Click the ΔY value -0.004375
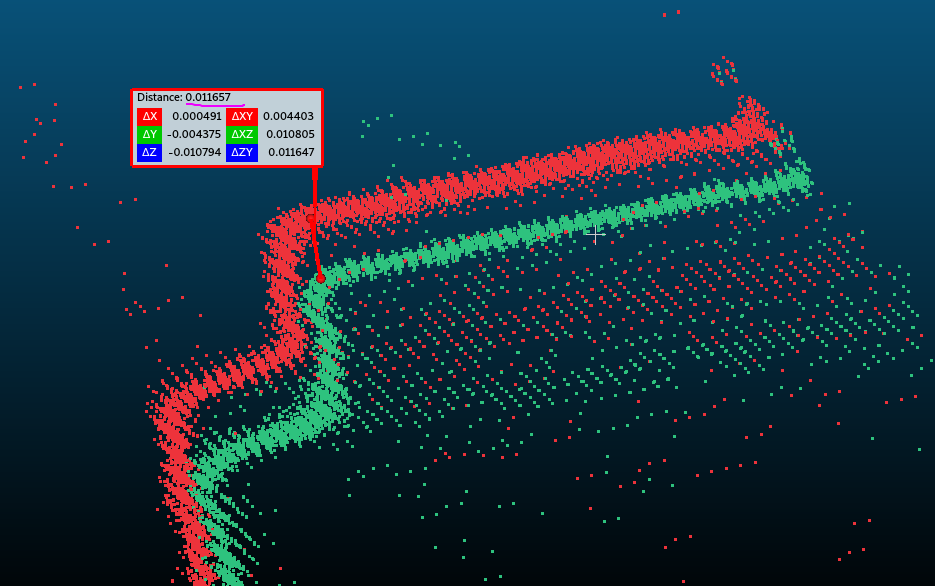This screenshot has height=586, width=935. [x=194, y=134]
